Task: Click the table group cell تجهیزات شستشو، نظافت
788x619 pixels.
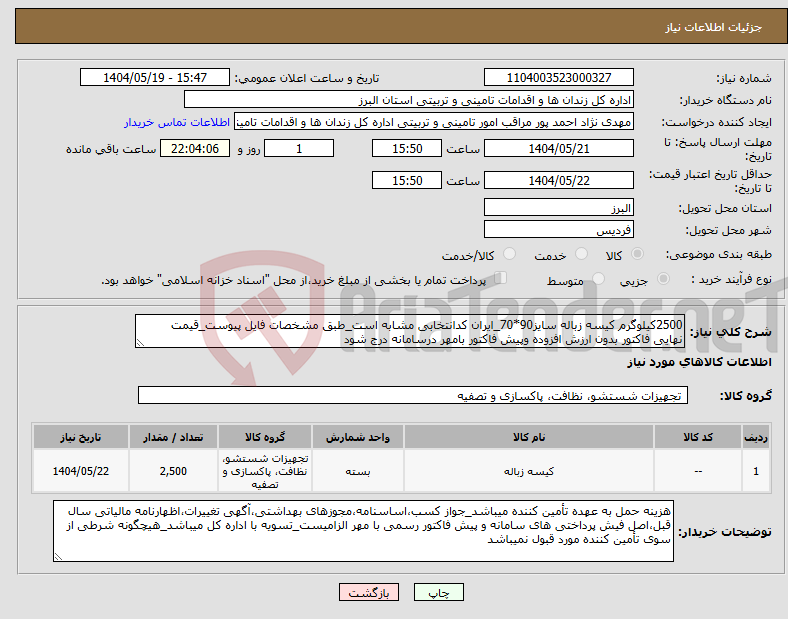Action: [x=265, y=471]
